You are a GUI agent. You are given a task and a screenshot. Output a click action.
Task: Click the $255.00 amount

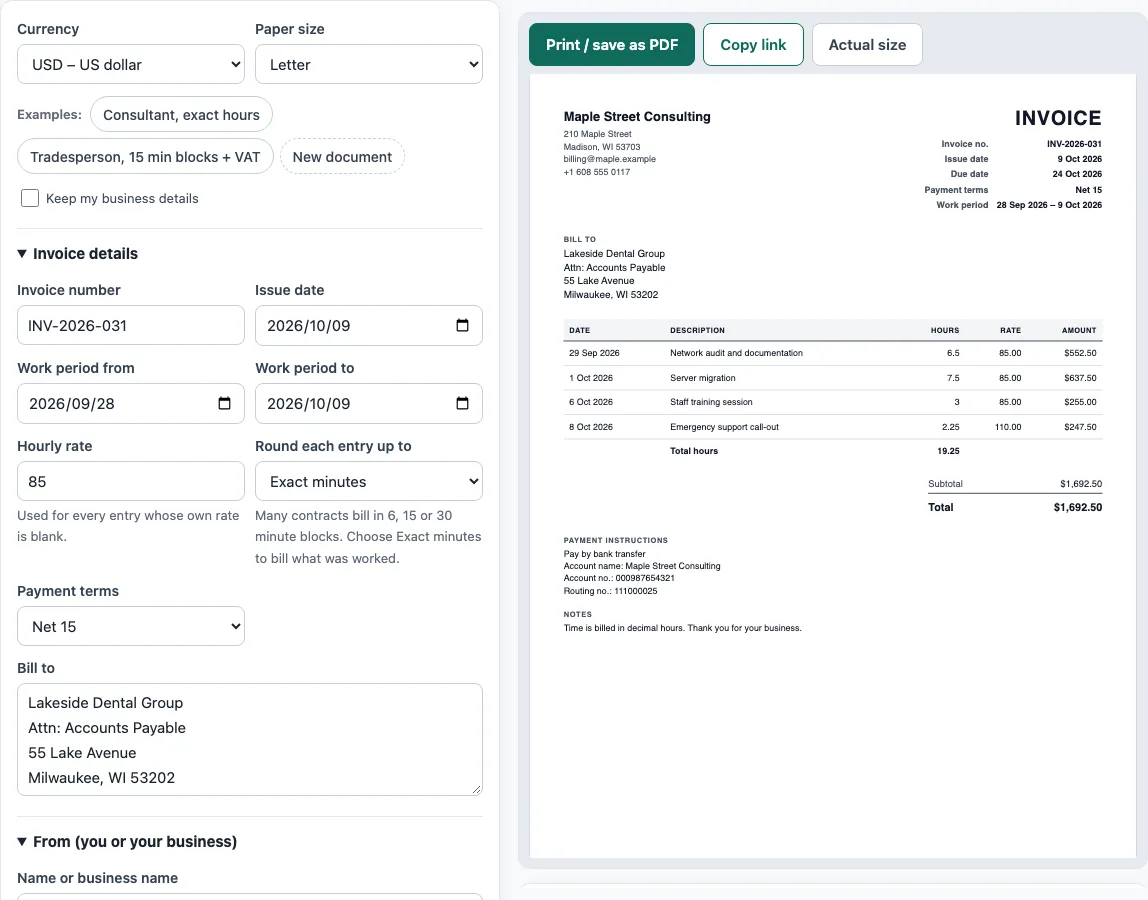(x=1080, y=402)
